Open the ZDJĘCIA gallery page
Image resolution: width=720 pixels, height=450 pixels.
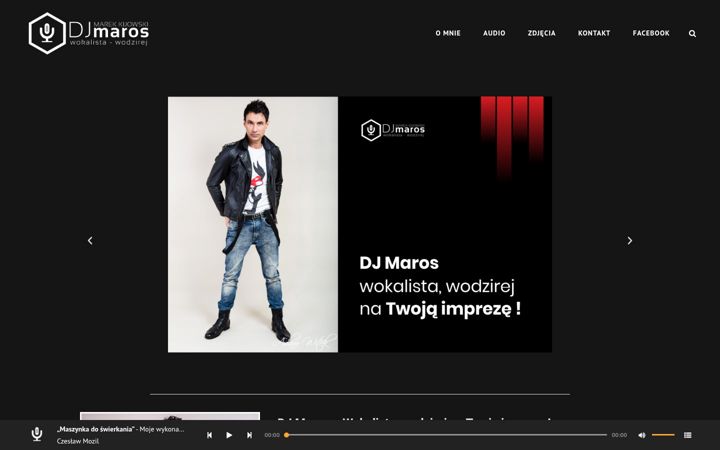(542, 33)
